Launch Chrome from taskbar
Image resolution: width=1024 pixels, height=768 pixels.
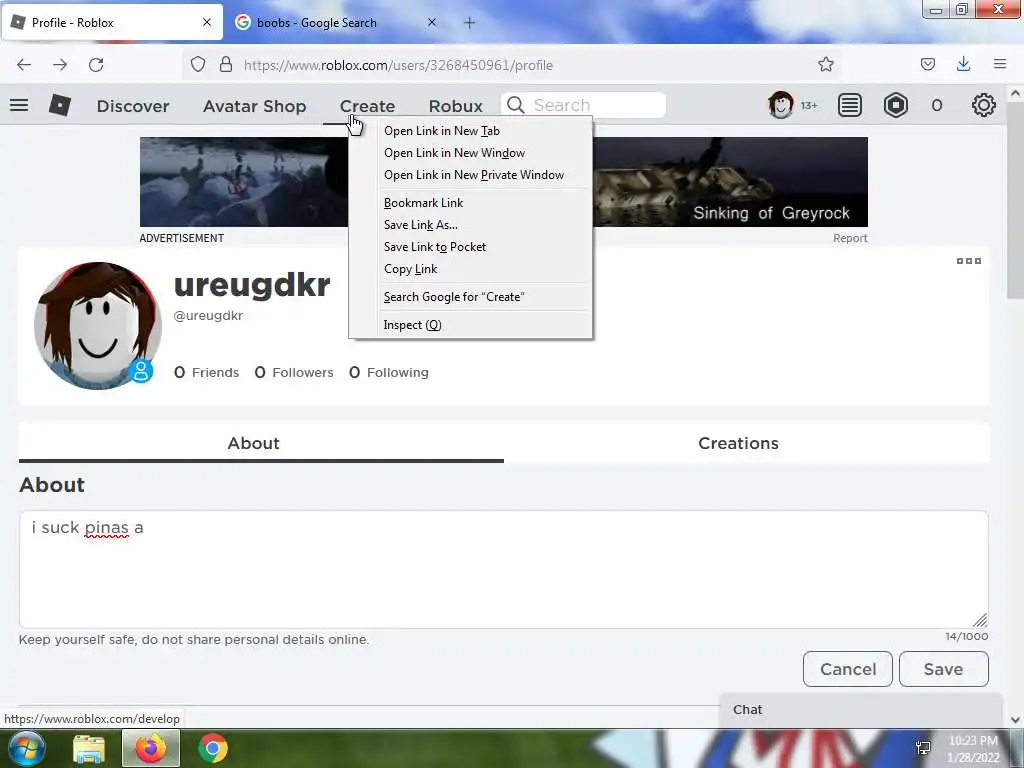click(212, 748)
